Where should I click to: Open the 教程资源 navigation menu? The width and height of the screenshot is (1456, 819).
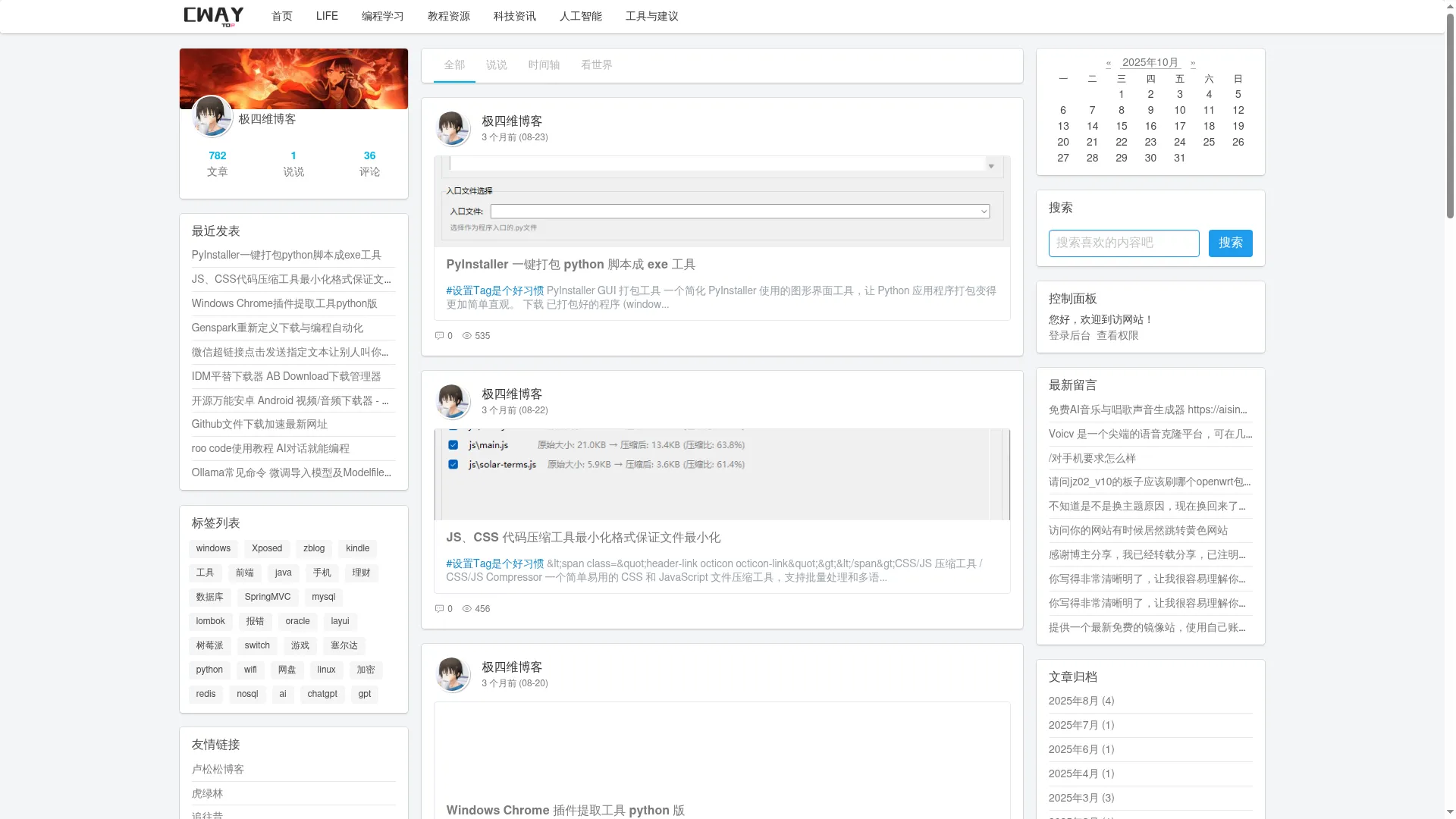[448, 16]
